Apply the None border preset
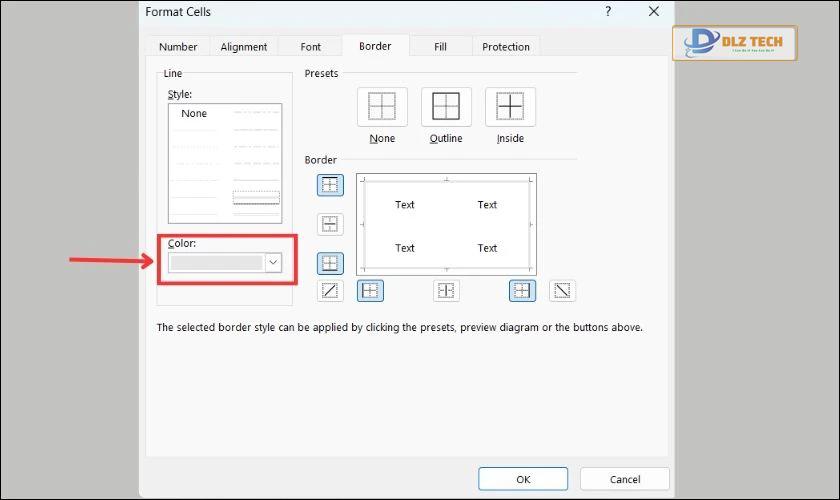This screenshot has height=500, width=840. [382, 107]
